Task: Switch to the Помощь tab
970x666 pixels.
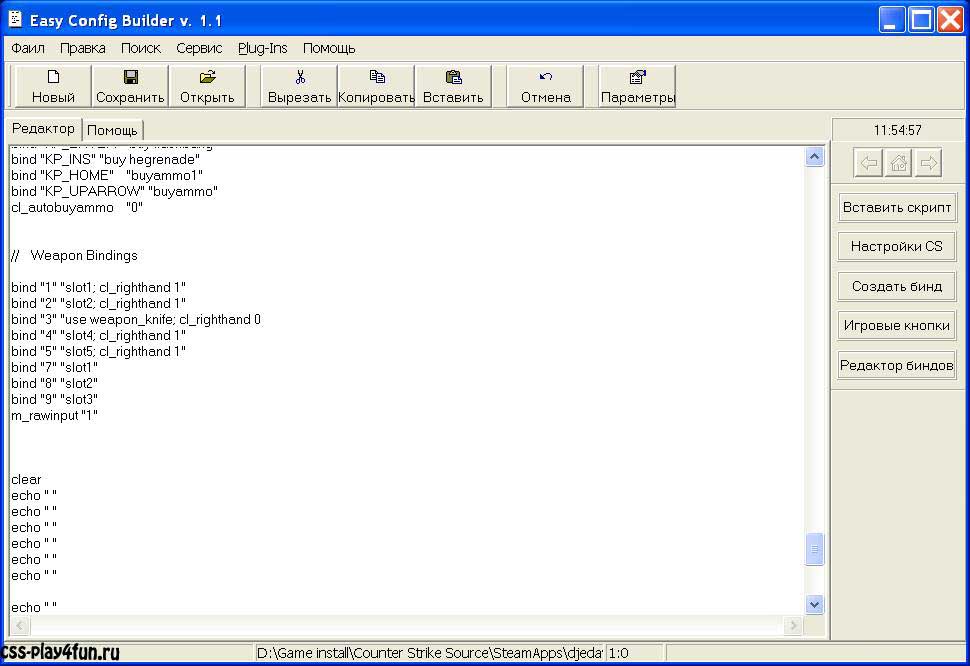Action: coord(112,130)
